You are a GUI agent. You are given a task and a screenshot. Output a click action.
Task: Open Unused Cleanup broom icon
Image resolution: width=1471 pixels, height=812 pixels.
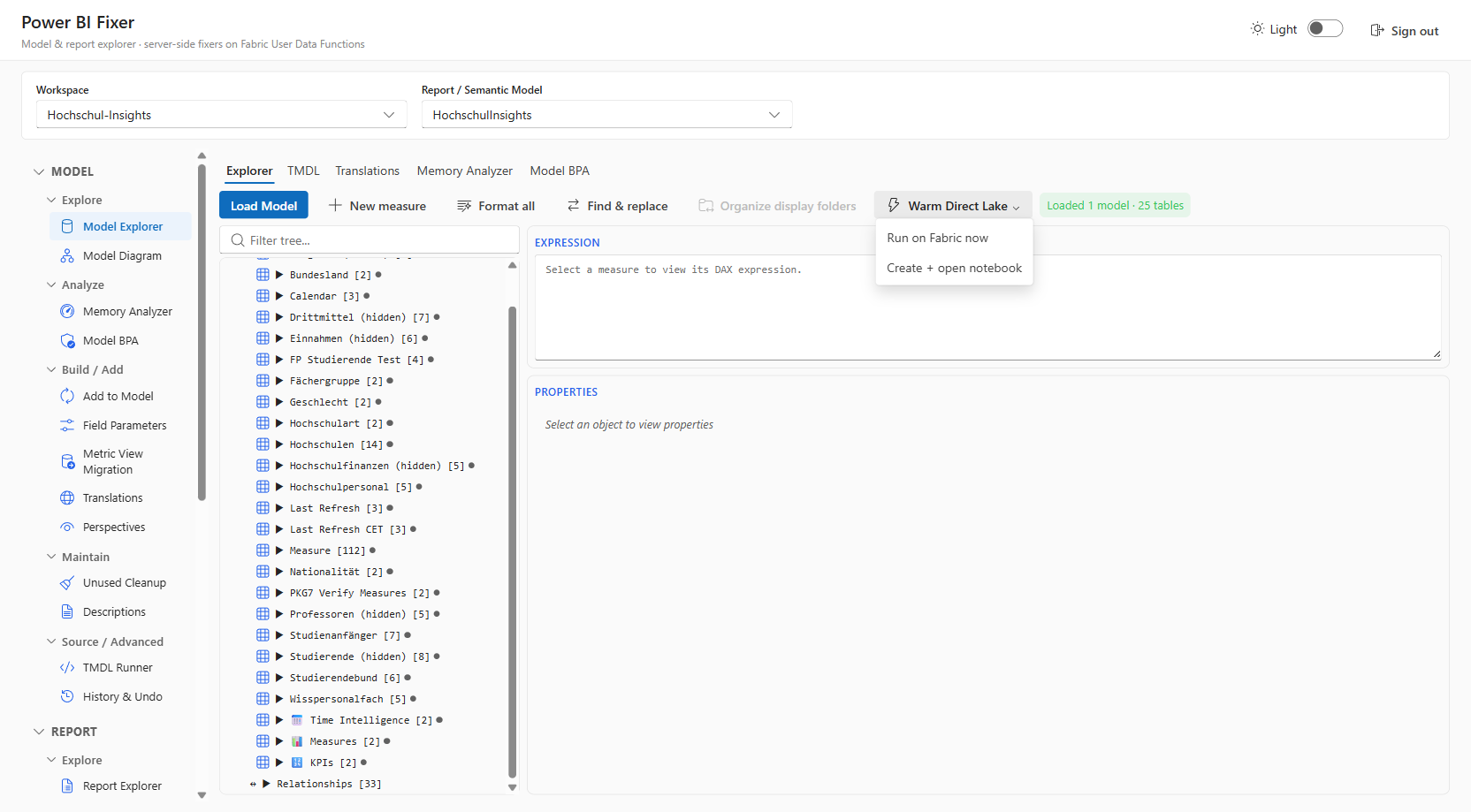pyautogui.click(x=67, y=582)
